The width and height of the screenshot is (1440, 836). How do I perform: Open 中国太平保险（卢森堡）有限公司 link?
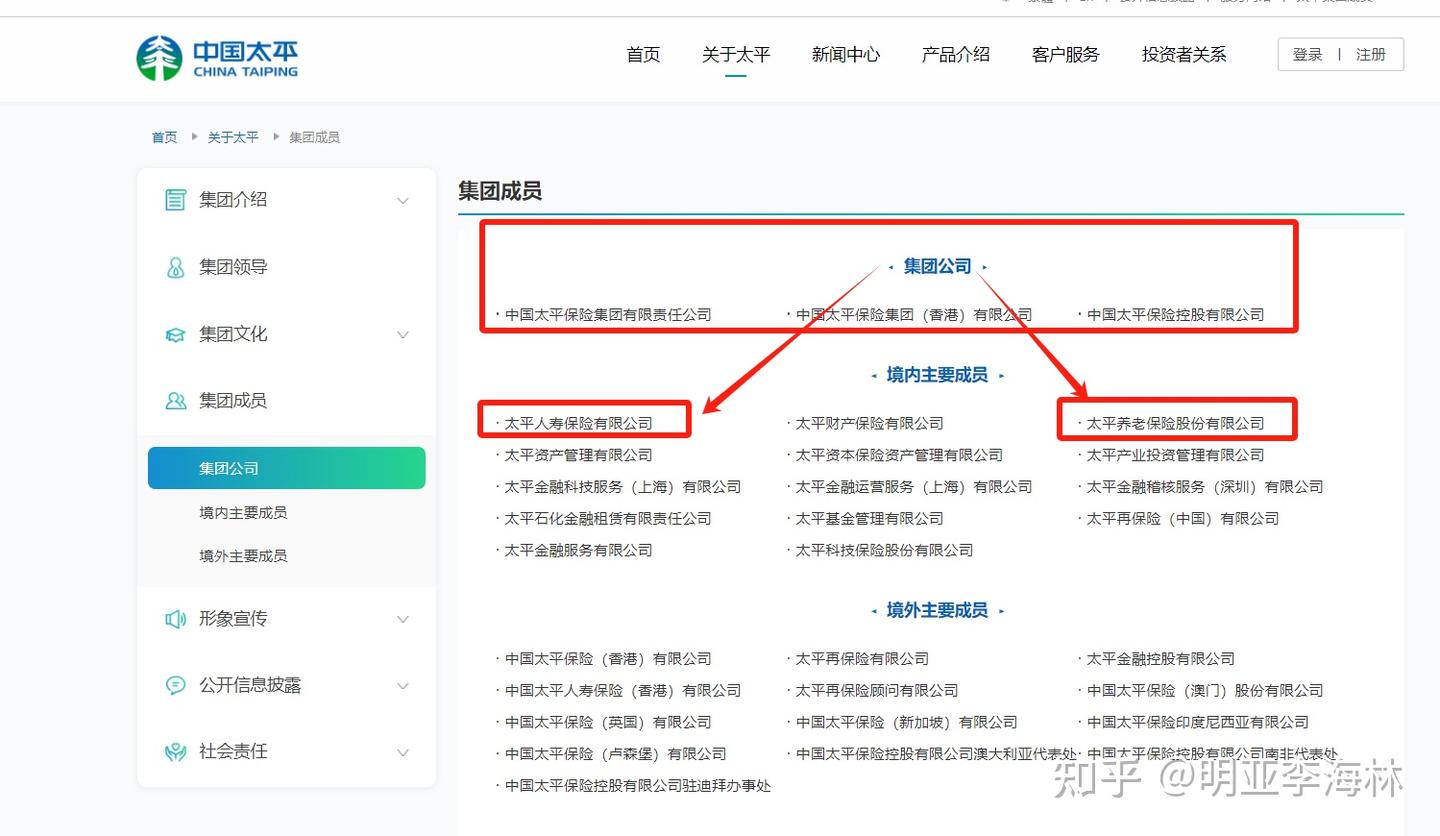tap(615, 754)
